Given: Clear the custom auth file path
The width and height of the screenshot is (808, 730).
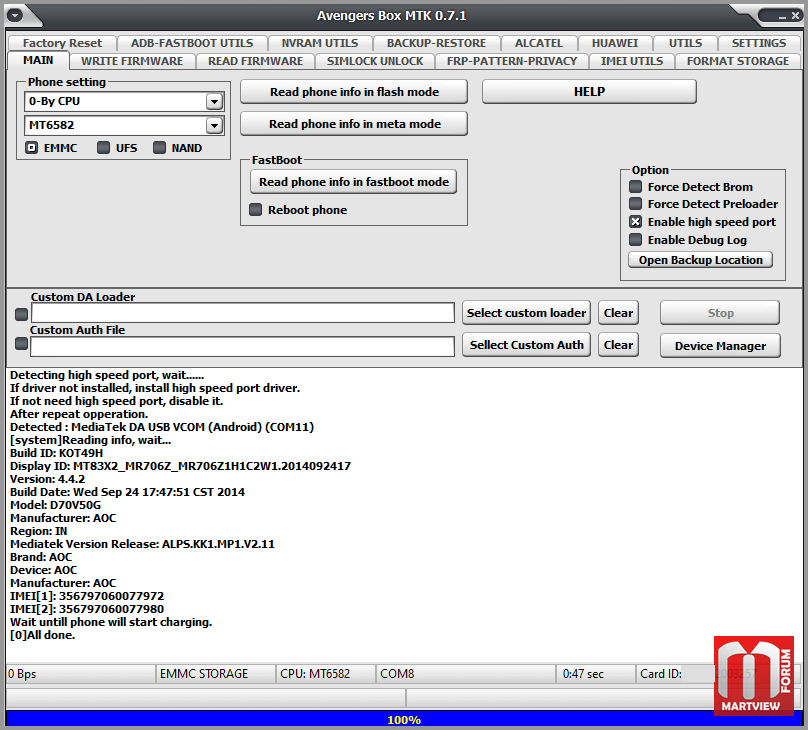Looking at the screenshot, I should pos(618,345).
